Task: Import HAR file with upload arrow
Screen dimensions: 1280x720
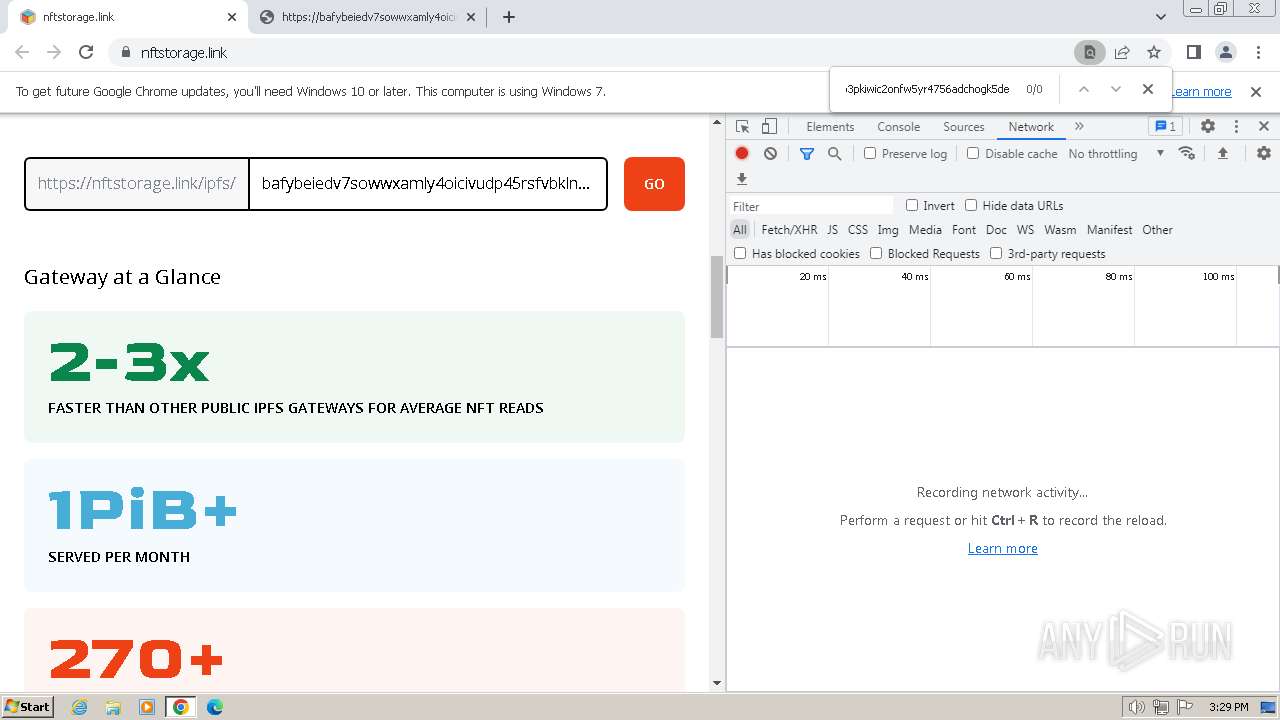Action: 1222,153
